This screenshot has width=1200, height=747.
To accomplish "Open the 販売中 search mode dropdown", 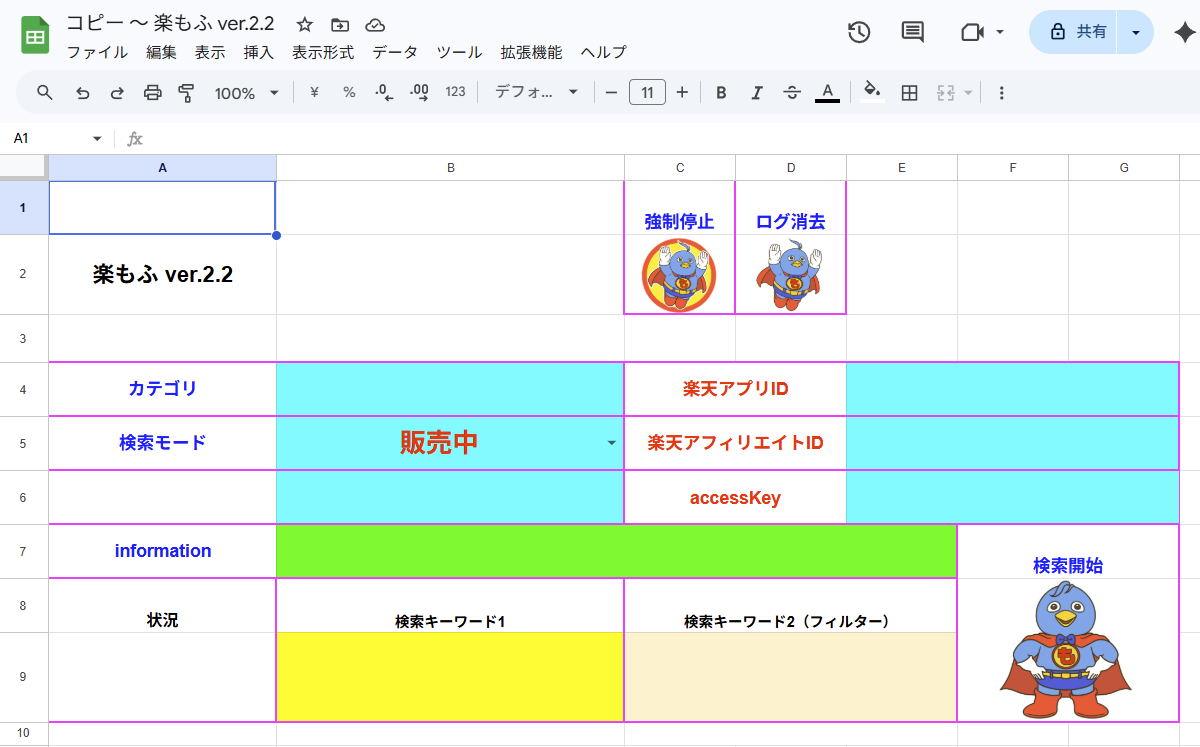I will pos(612,444).
